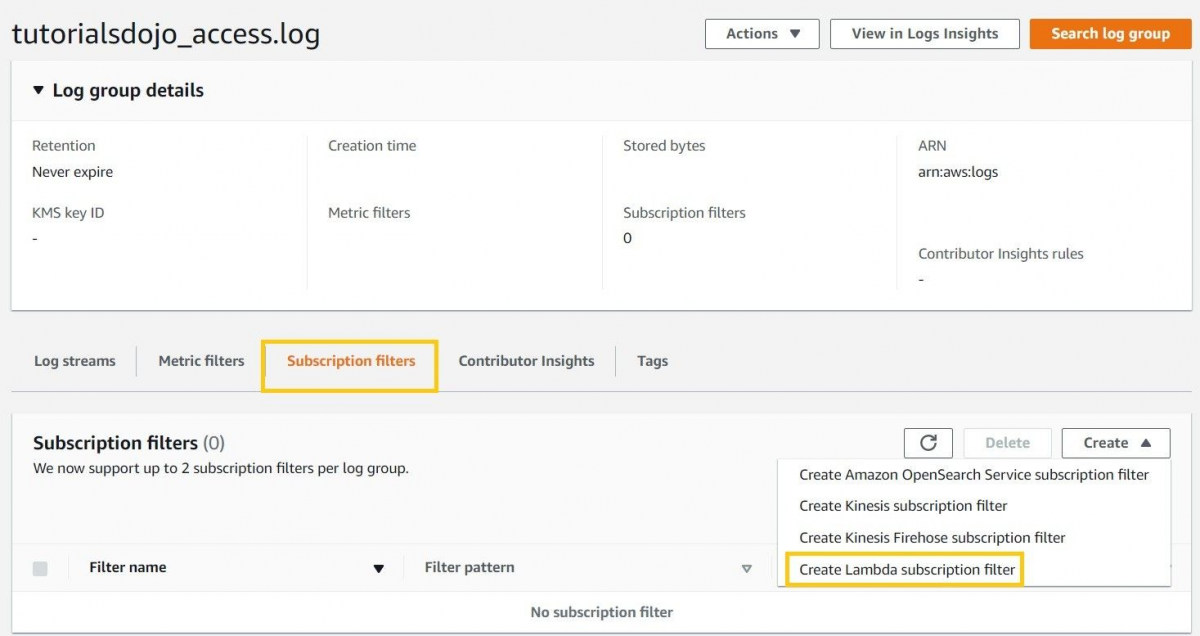Sort by Filter pattern arrow icon
The height and width of the screenshot is (636, 1200).
(746, 569)
